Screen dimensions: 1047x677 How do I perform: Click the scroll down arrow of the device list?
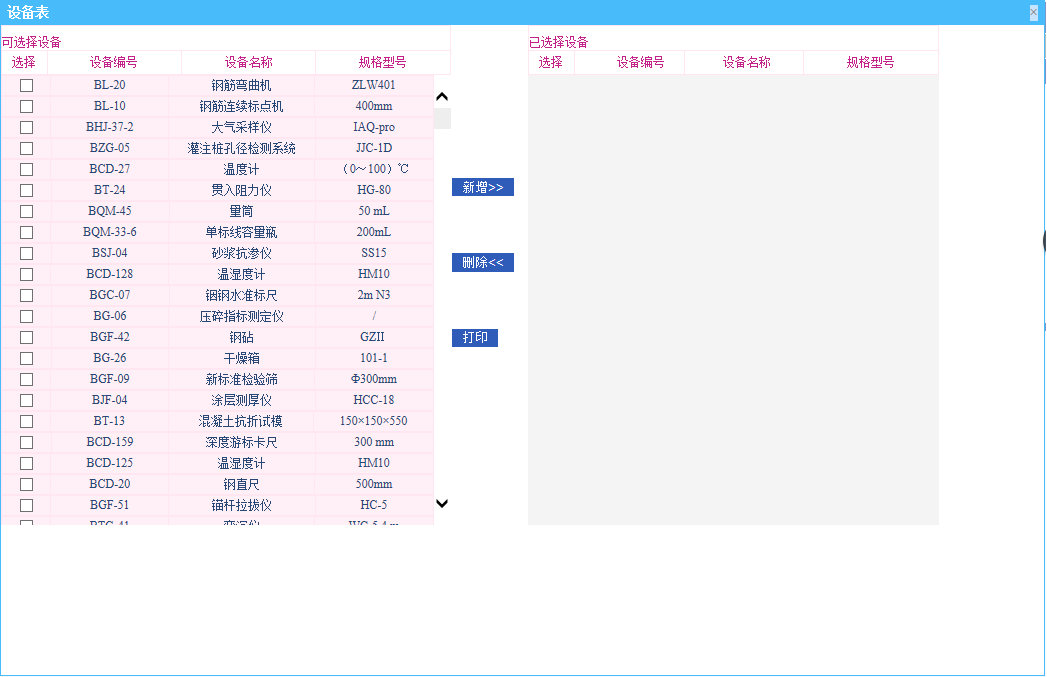tap(441, 503)
